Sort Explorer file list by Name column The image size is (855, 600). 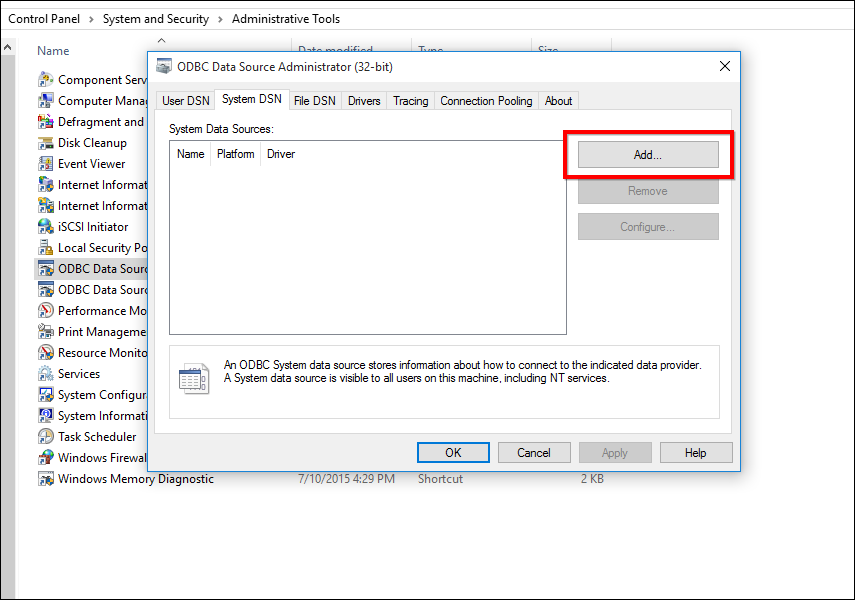pos(53,51)
